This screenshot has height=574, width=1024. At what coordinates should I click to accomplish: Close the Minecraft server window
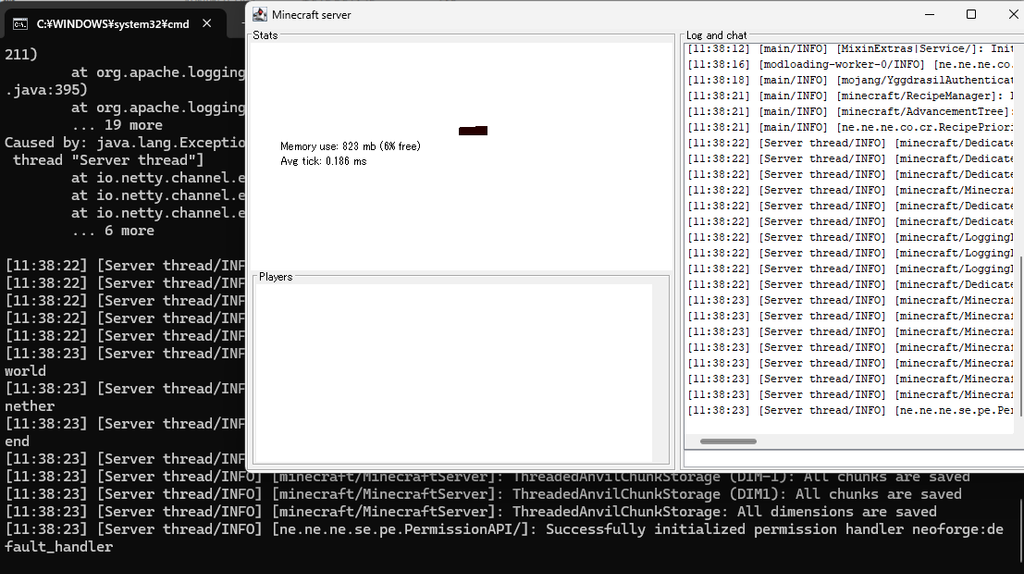click(x=1012, y=14)
